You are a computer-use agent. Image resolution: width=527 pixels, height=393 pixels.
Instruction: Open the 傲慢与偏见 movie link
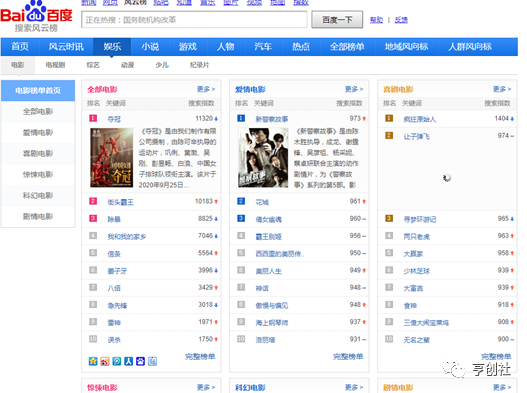point(272,306)
